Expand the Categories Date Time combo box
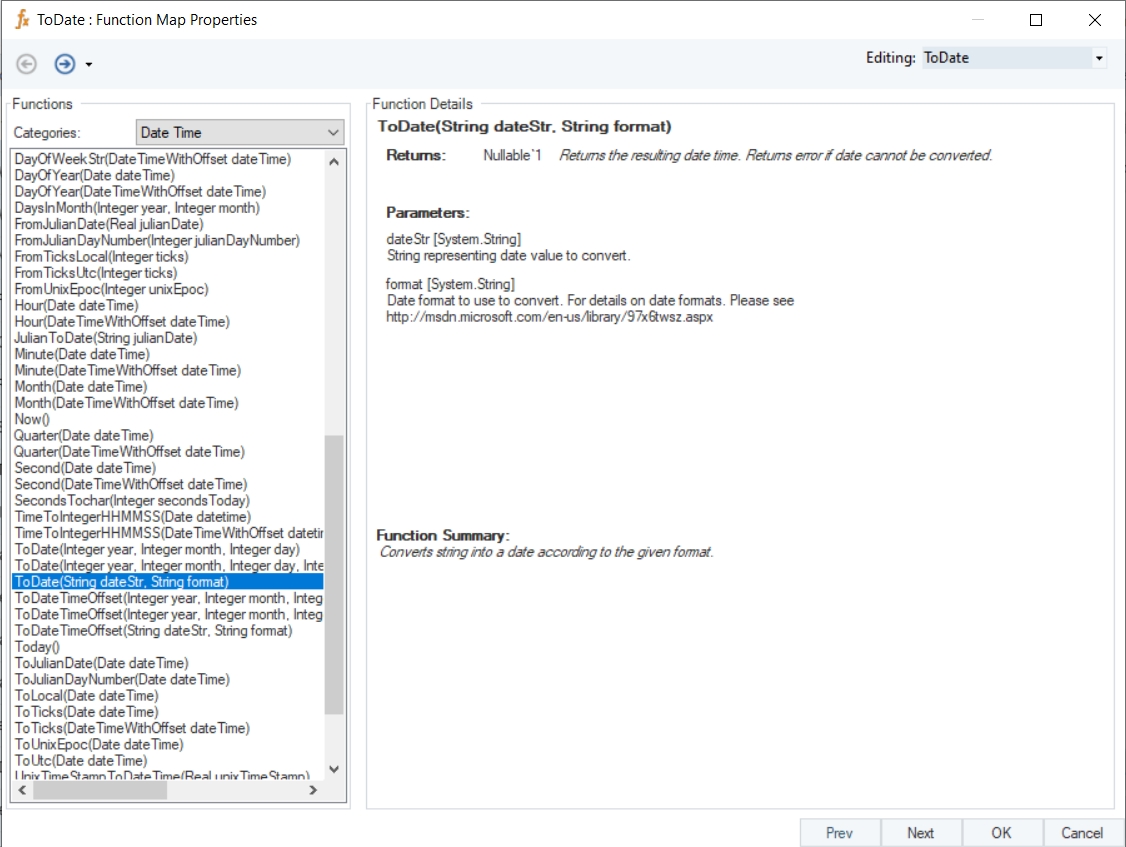This screenshot has height=847, width=1126. pyautogui.click(x=333, y=132)
